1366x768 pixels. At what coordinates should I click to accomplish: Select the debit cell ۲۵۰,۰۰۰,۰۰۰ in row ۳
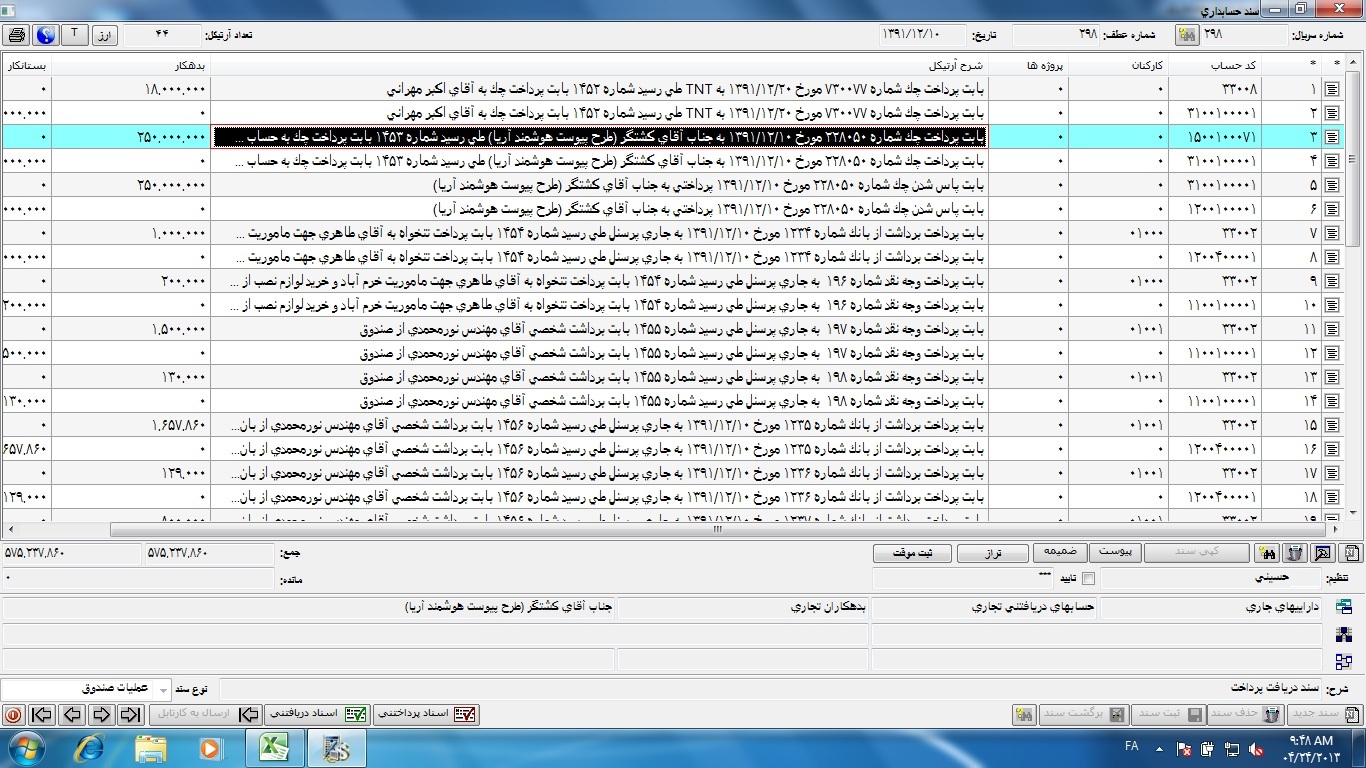tap(131, 136)
